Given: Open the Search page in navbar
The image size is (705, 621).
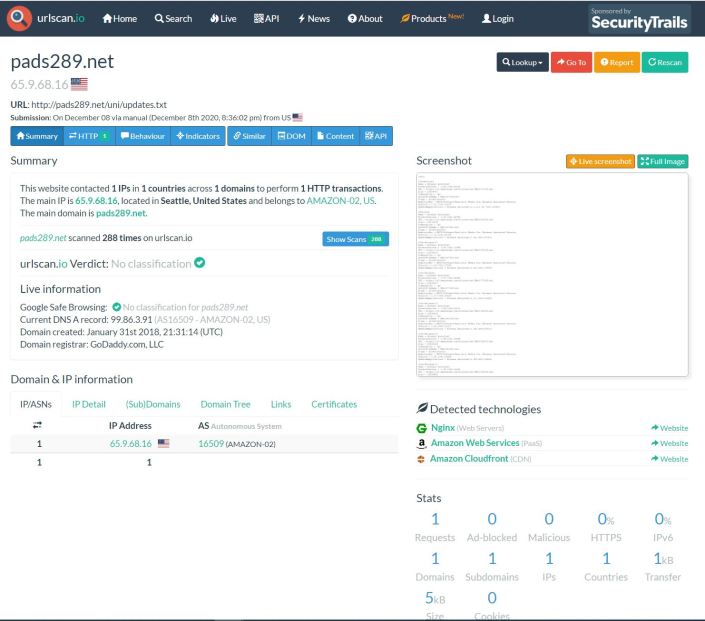Looking at the screenshot, I should point(173,18).
